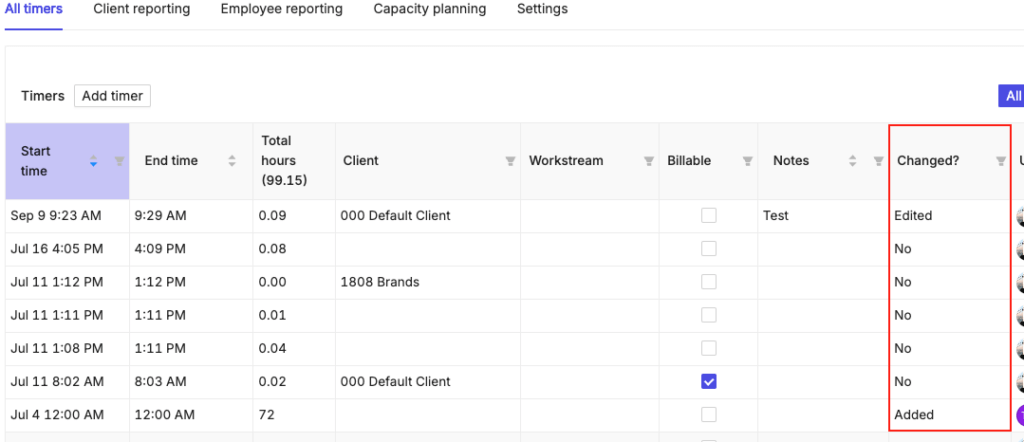Open filter icon in Notes column

pos(877,161)
